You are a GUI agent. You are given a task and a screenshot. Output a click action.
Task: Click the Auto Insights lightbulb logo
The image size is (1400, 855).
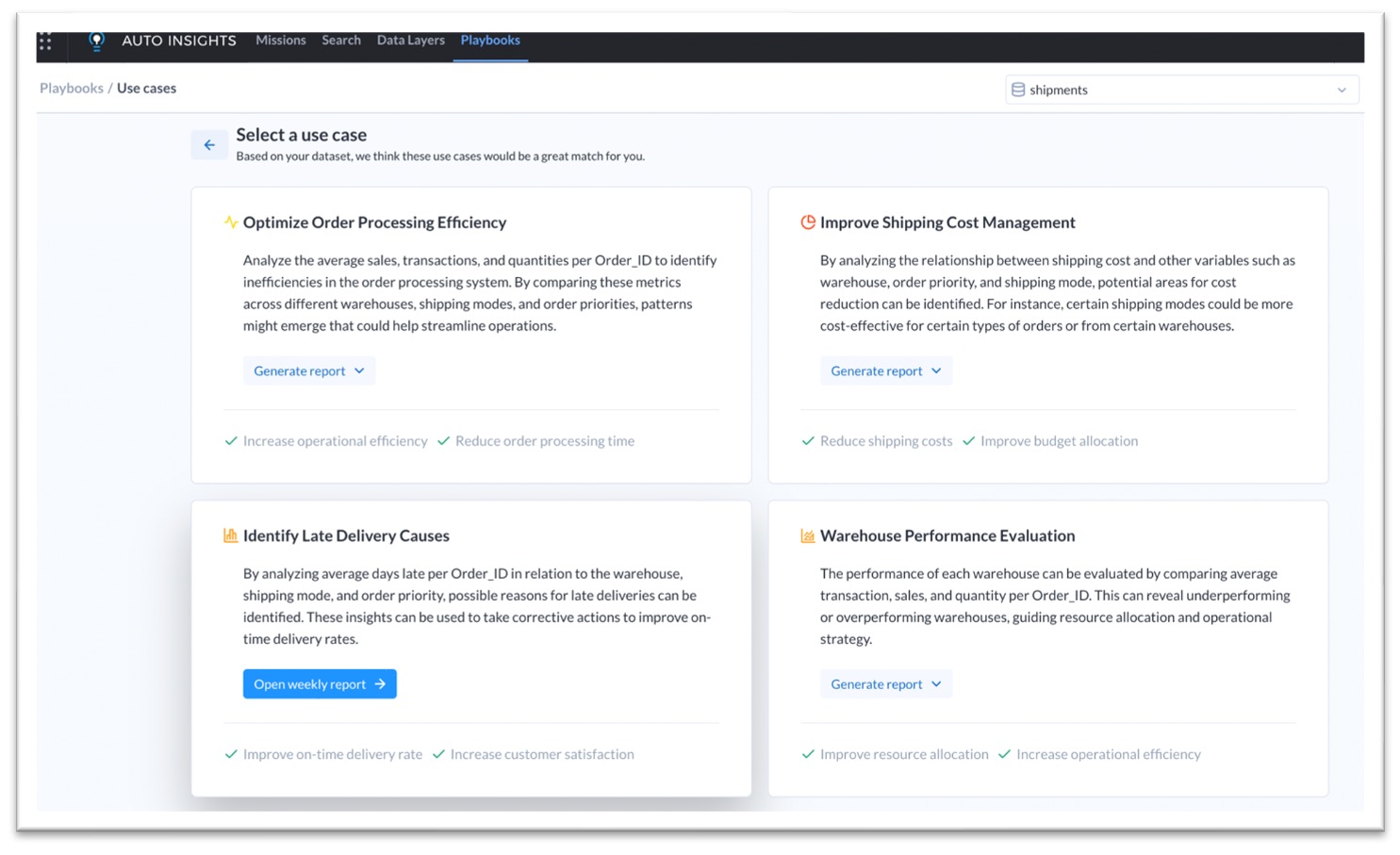96,41
